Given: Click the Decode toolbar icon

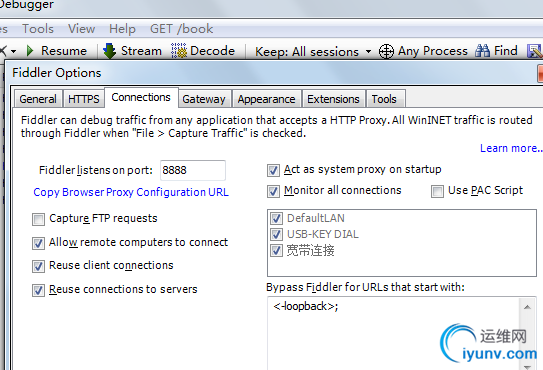Looking at the screenshot, I should click(x=179, y=51).
